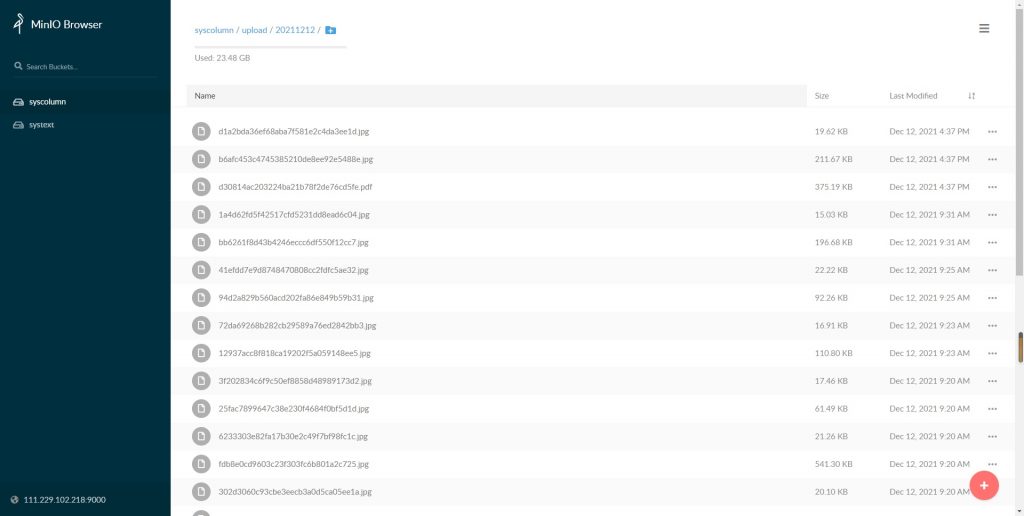Open the hamburger menu at top right

point(984,29)
